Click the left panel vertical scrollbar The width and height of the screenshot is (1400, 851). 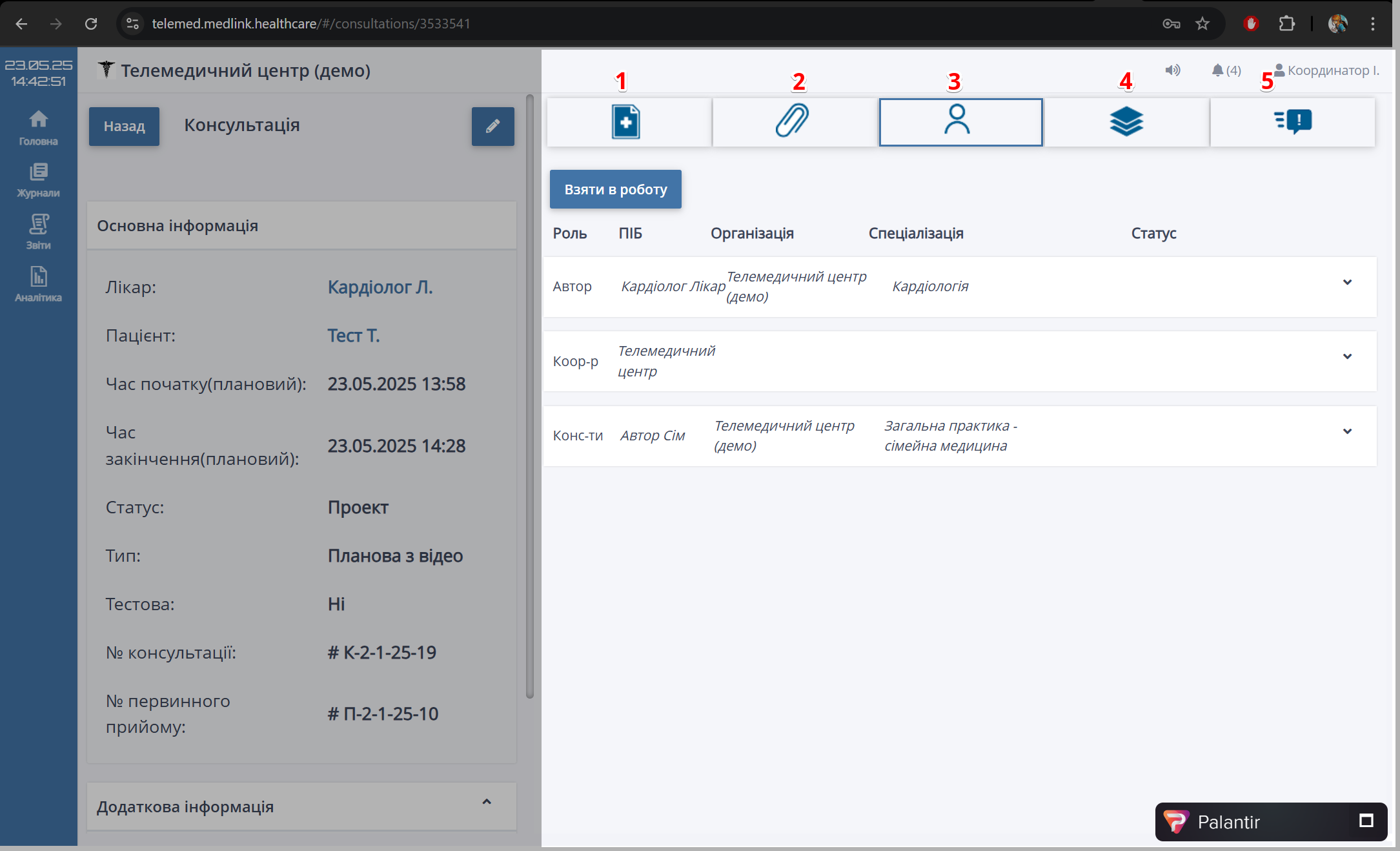[530, 396]
